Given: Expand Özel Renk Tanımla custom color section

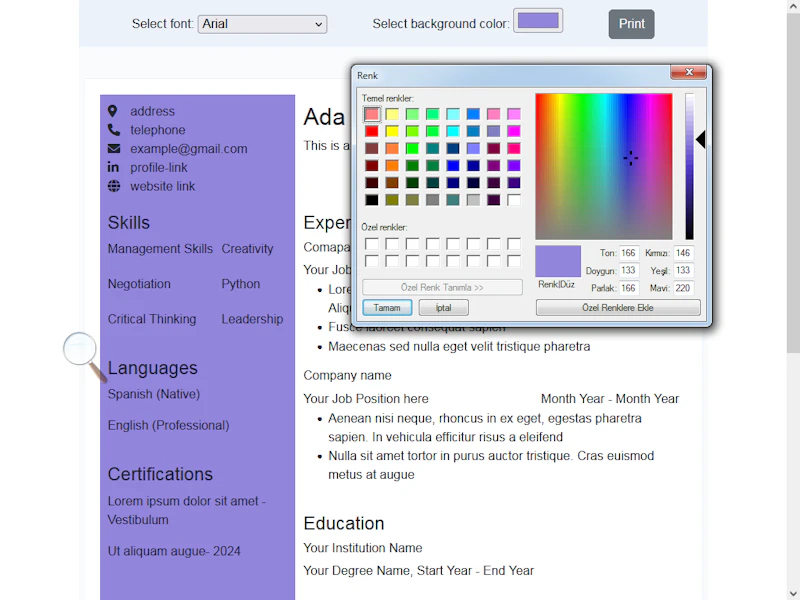Looking at the screenshot, I should tap(441, 287).
